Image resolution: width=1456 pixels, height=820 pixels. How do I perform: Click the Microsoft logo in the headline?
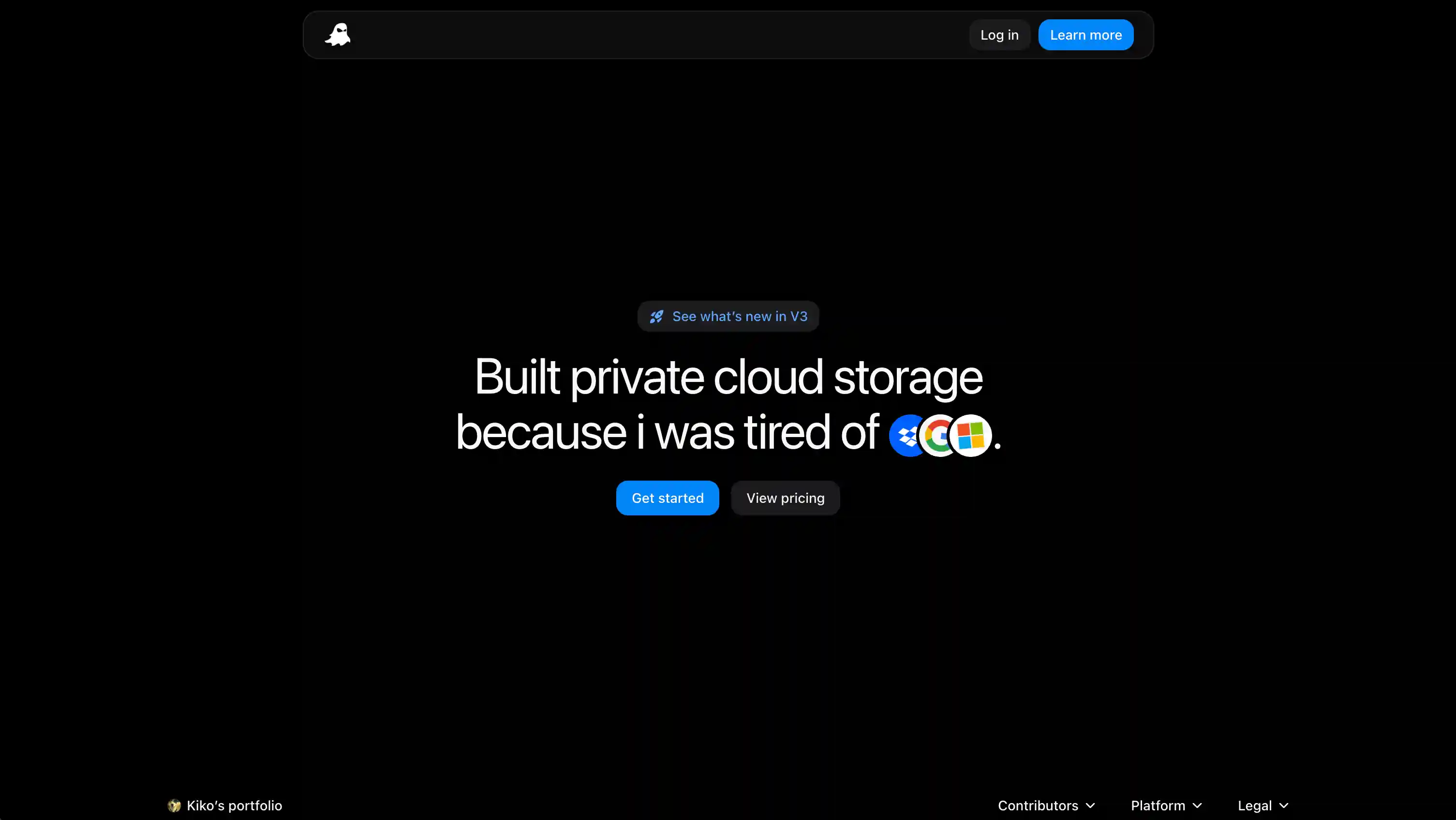971,436
